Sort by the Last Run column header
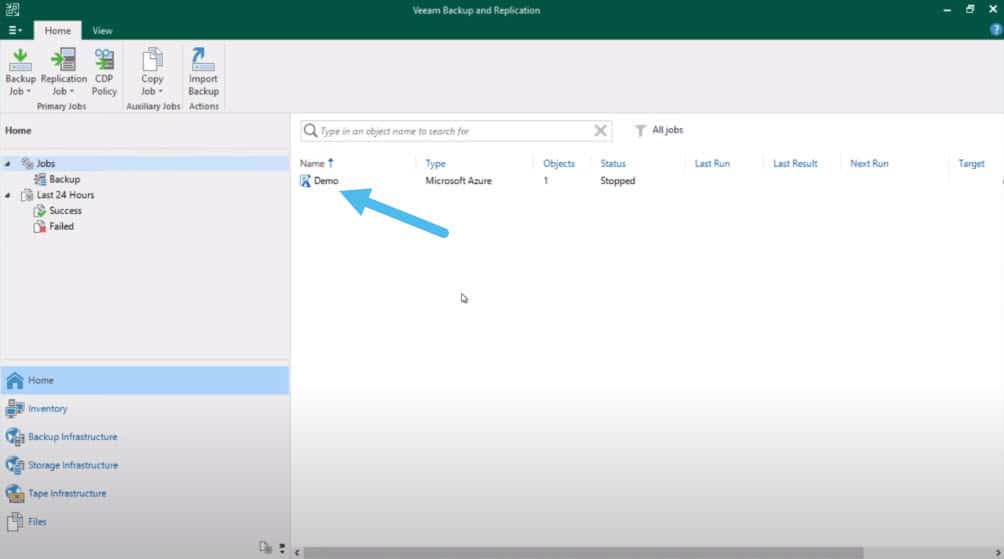The height and width of the screenshot is (559, 1004). 712,163
